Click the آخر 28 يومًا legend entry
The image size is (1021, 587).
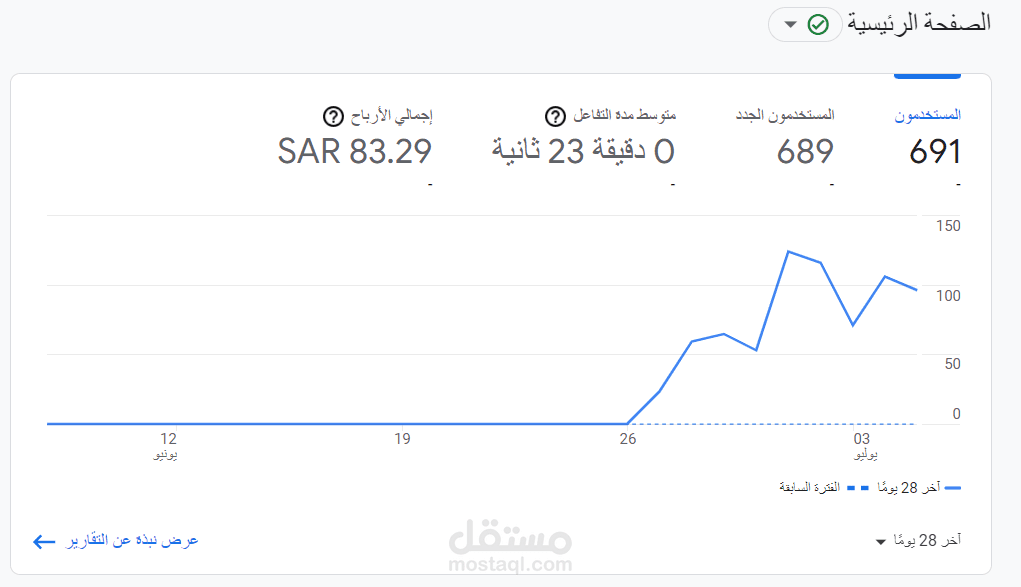point(919,487)
